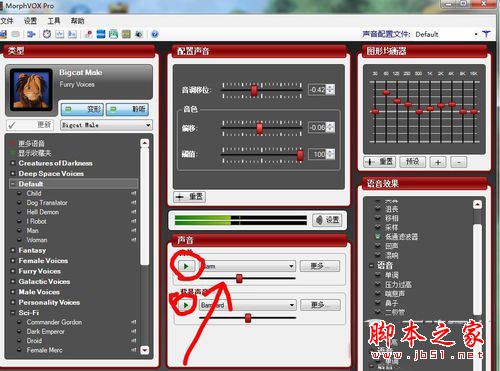Image resolution: width=500 pixels, height=371 pixels.
Task: Click the 预设 equalizer preset button
Action: tap(412, 162)
